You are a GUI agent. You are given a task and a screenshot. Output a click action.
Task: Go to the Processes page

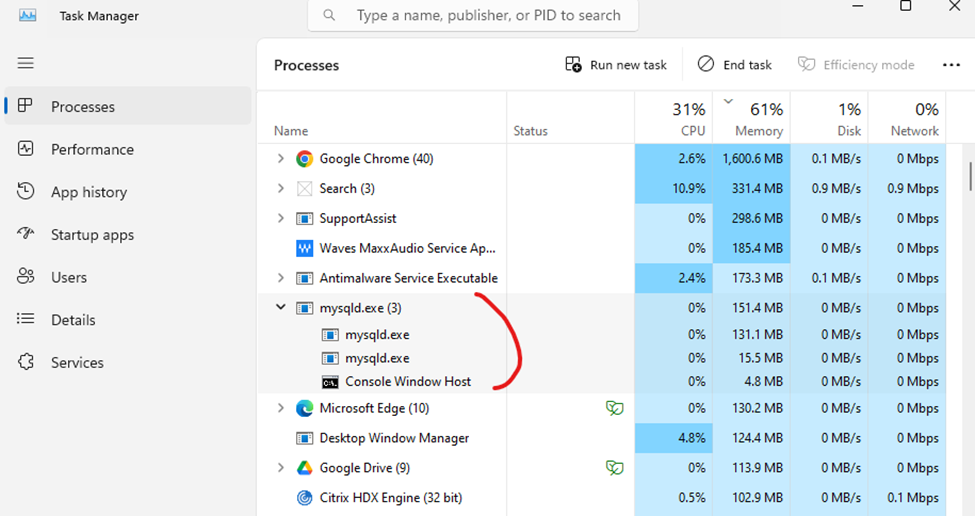coord(128,106)
